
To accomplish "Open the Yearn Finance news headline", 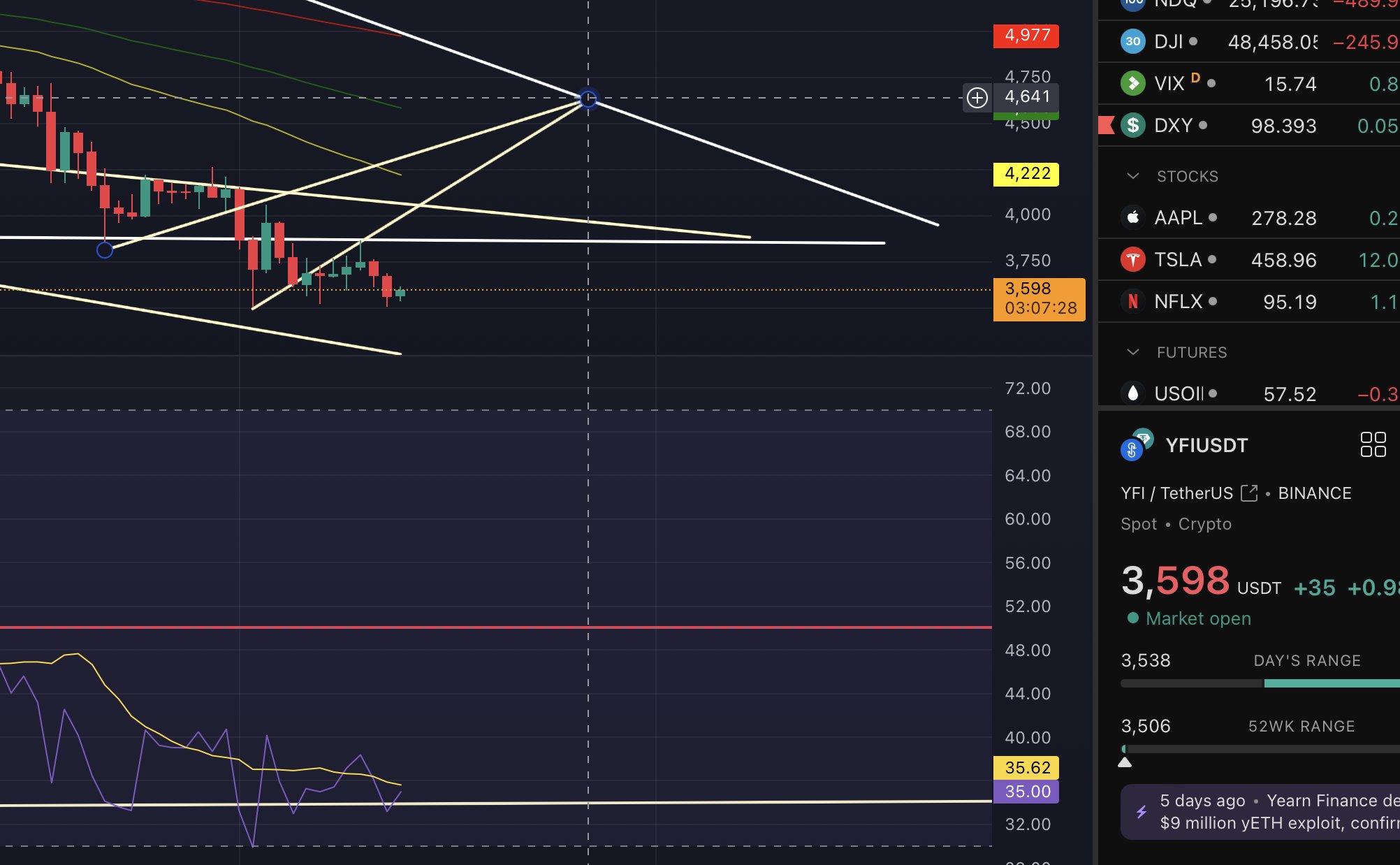I will (1278, 811).
